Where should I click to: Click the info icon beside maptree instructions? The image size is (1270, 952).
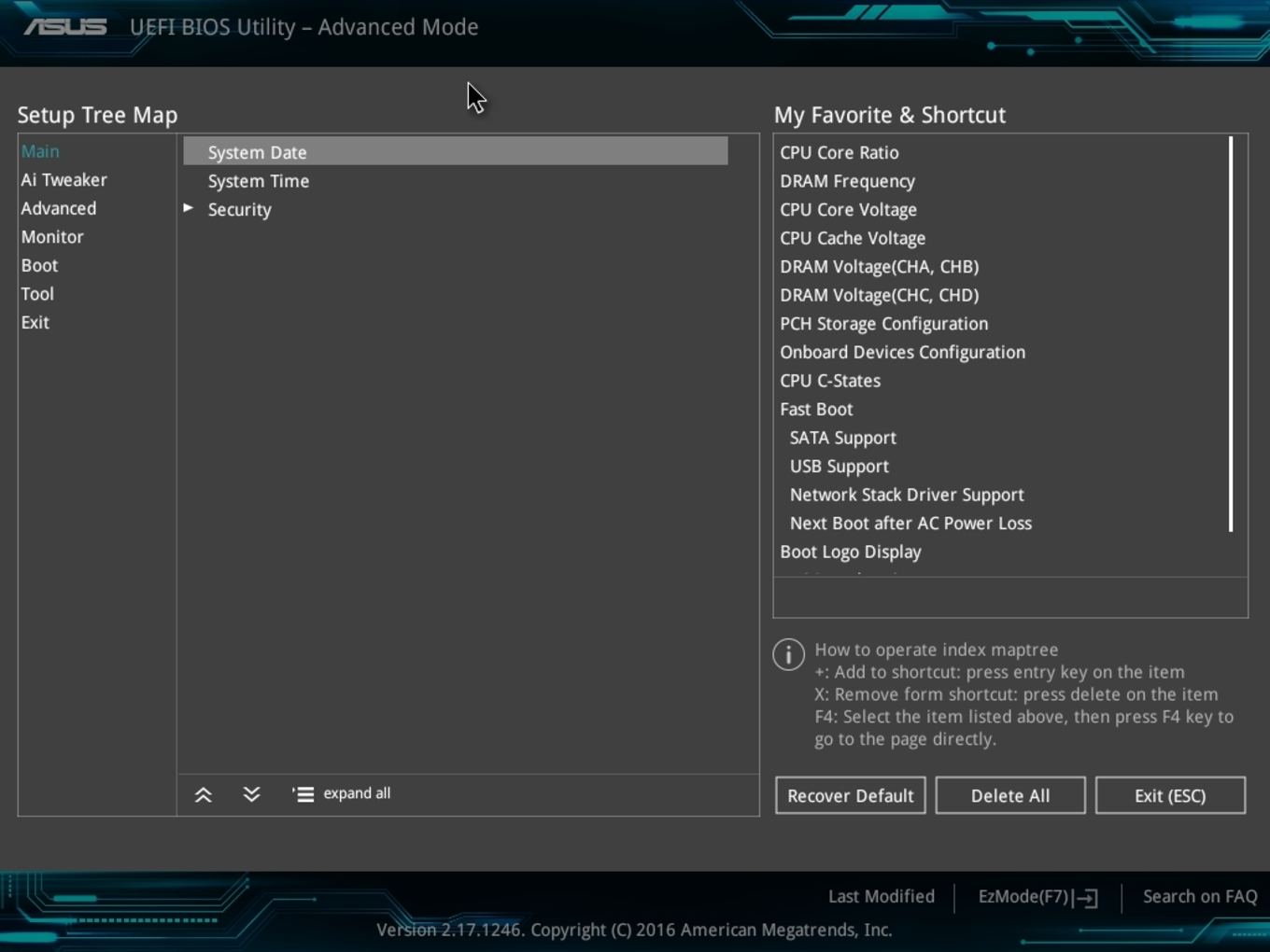point(789,654)
